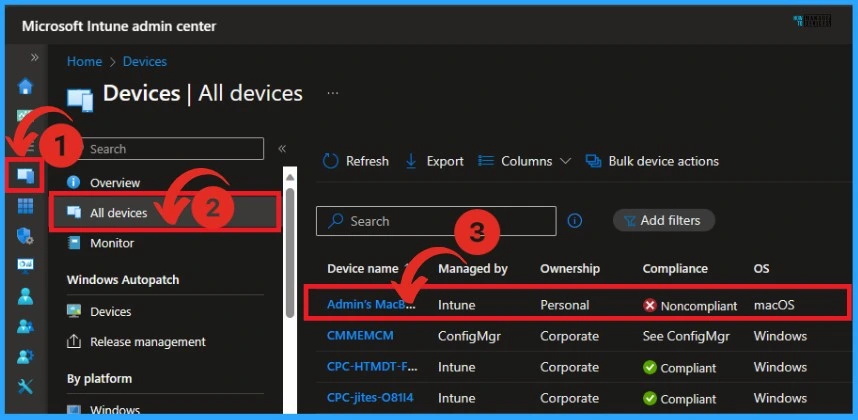Open the Groups icon in the sidebar

pos(25,326)
